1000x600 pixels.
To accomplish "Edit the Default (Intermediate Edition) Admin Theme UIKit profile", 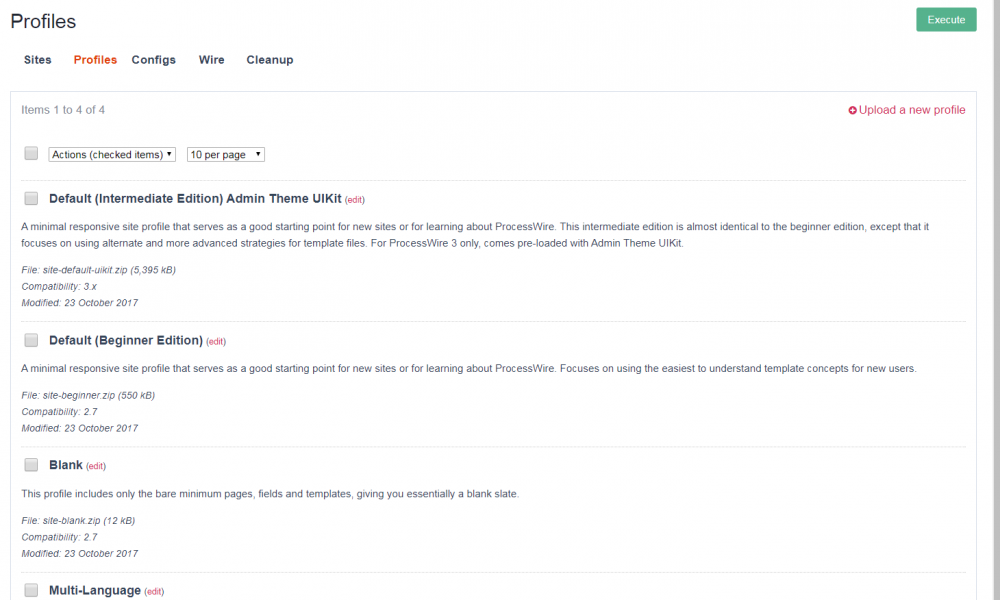I will pyautogui.click(x=355, y=200).
